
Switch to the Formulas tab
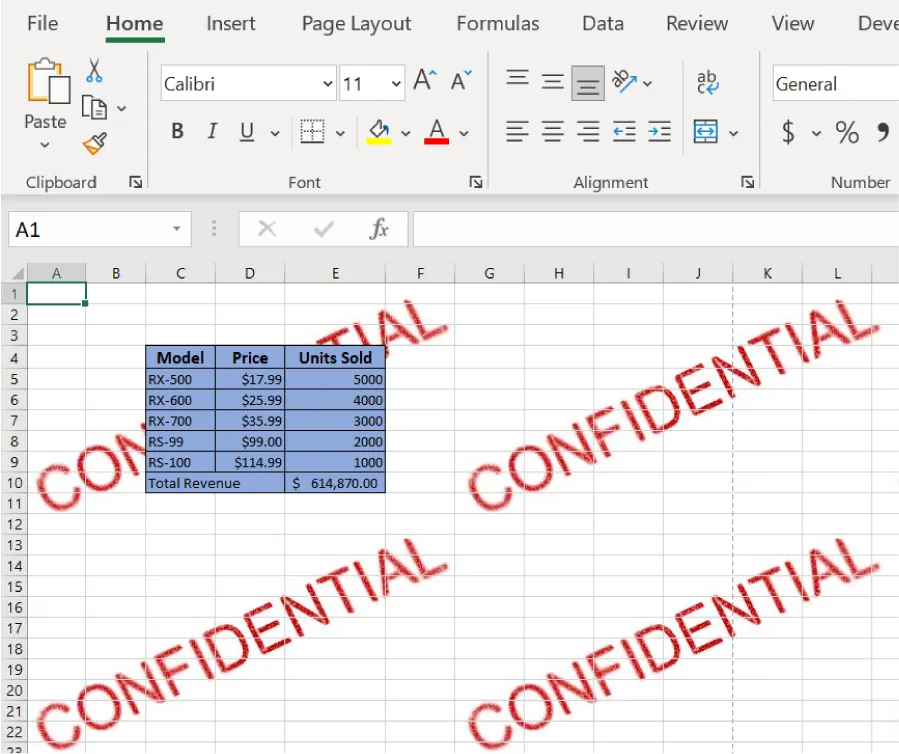tap(497, 23)
